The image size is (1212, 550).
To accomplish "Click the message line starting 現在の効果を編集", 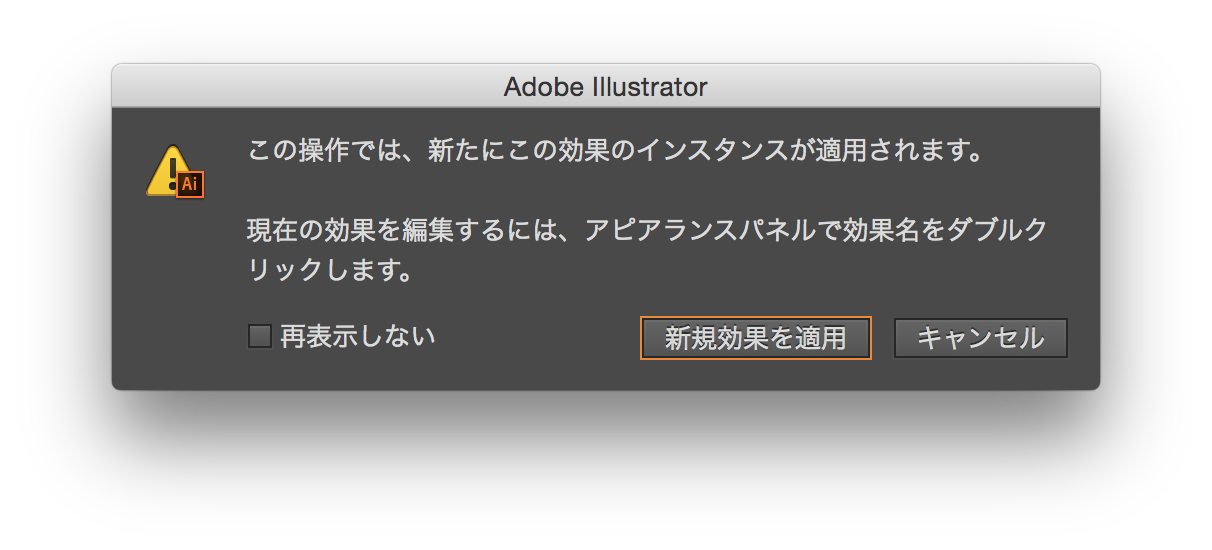I will tap(646, 231).
